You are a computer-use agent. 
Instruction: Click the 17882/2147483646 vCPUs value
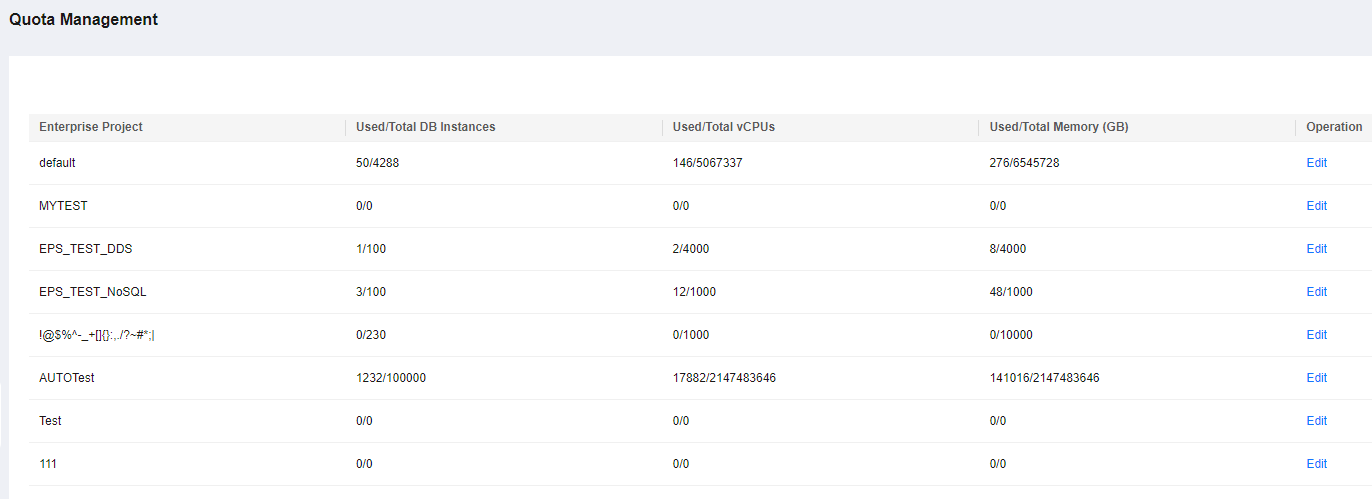(x=725, y=378)
